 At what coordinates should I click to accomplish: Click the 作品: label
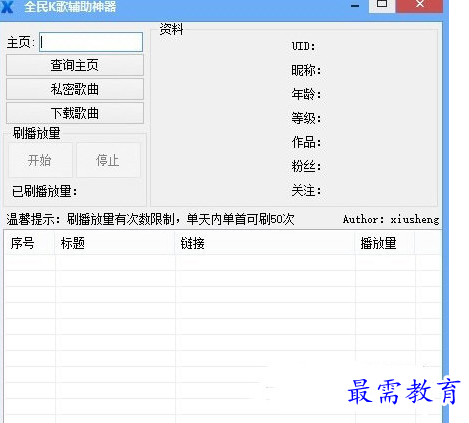click(306, 142)
